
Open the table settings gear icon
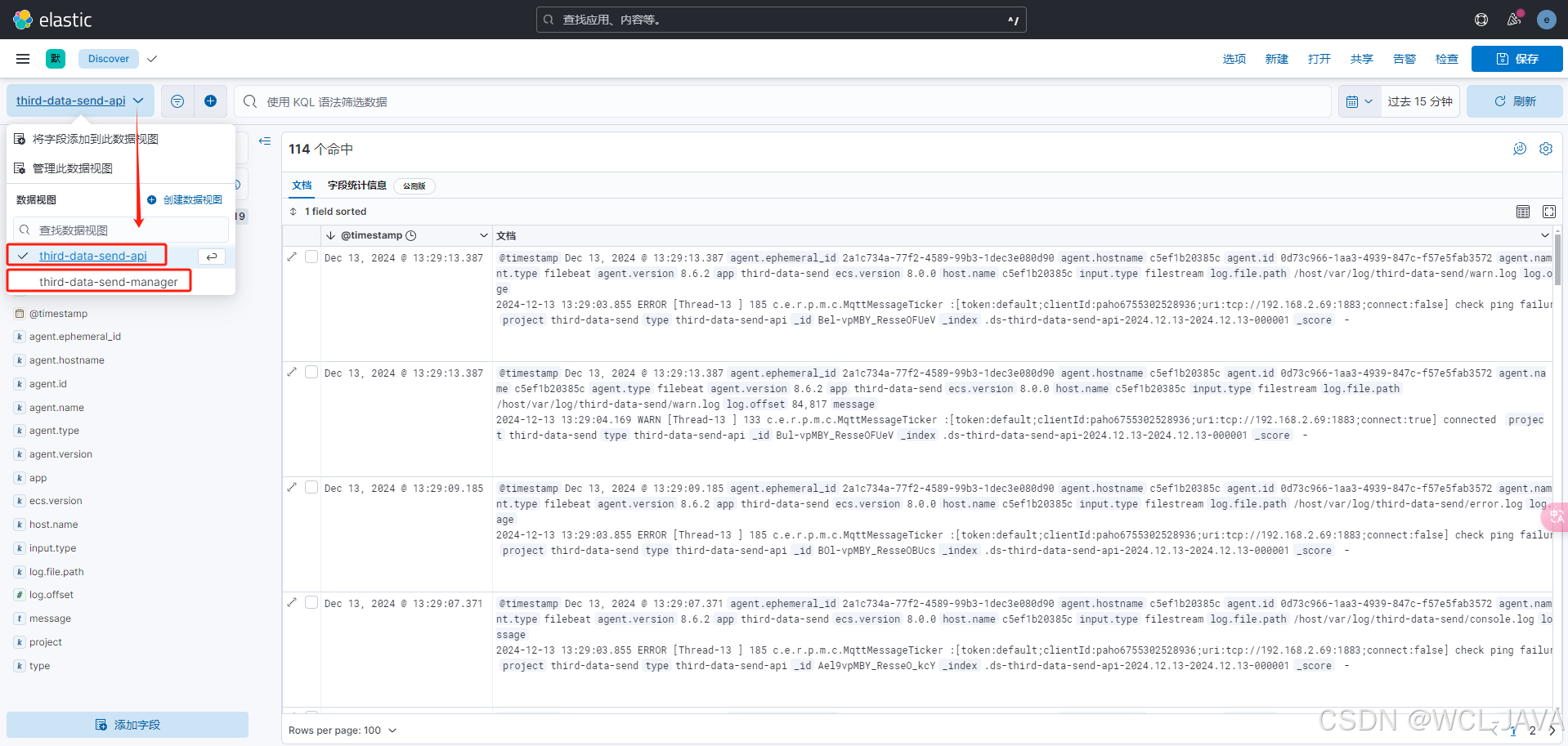click(x=1546, y=149)
